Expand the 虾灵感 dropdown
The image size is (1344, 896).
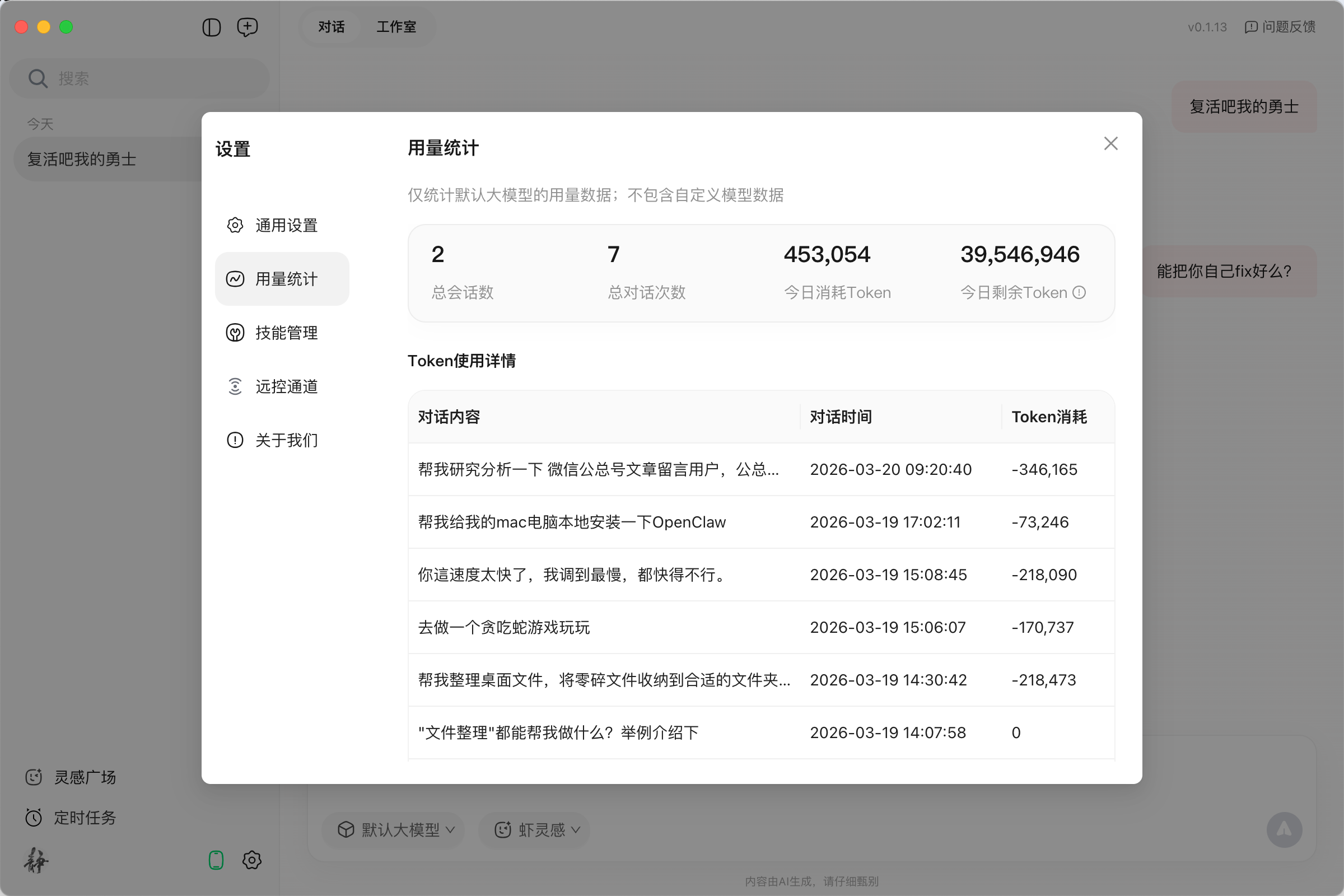(534, 830)
